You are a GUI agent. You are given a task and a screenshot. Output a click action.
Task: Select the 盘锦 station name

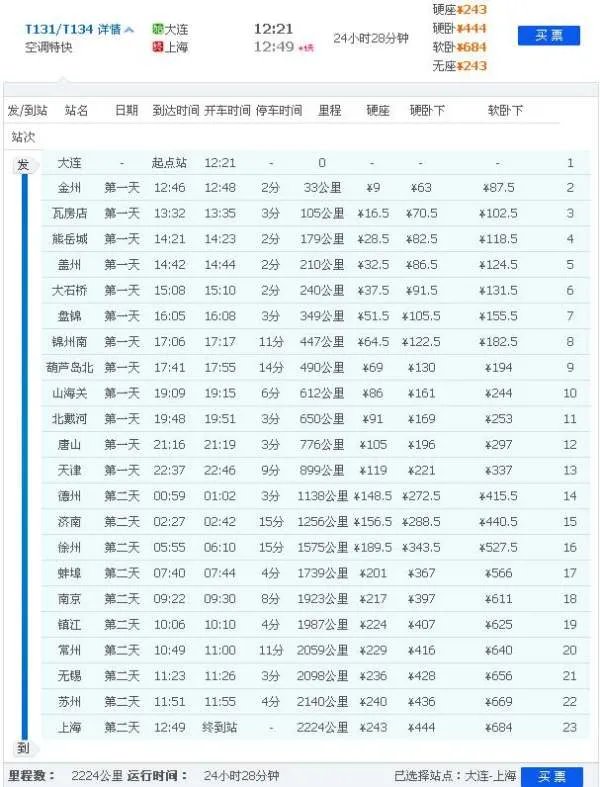coord(69,316)
